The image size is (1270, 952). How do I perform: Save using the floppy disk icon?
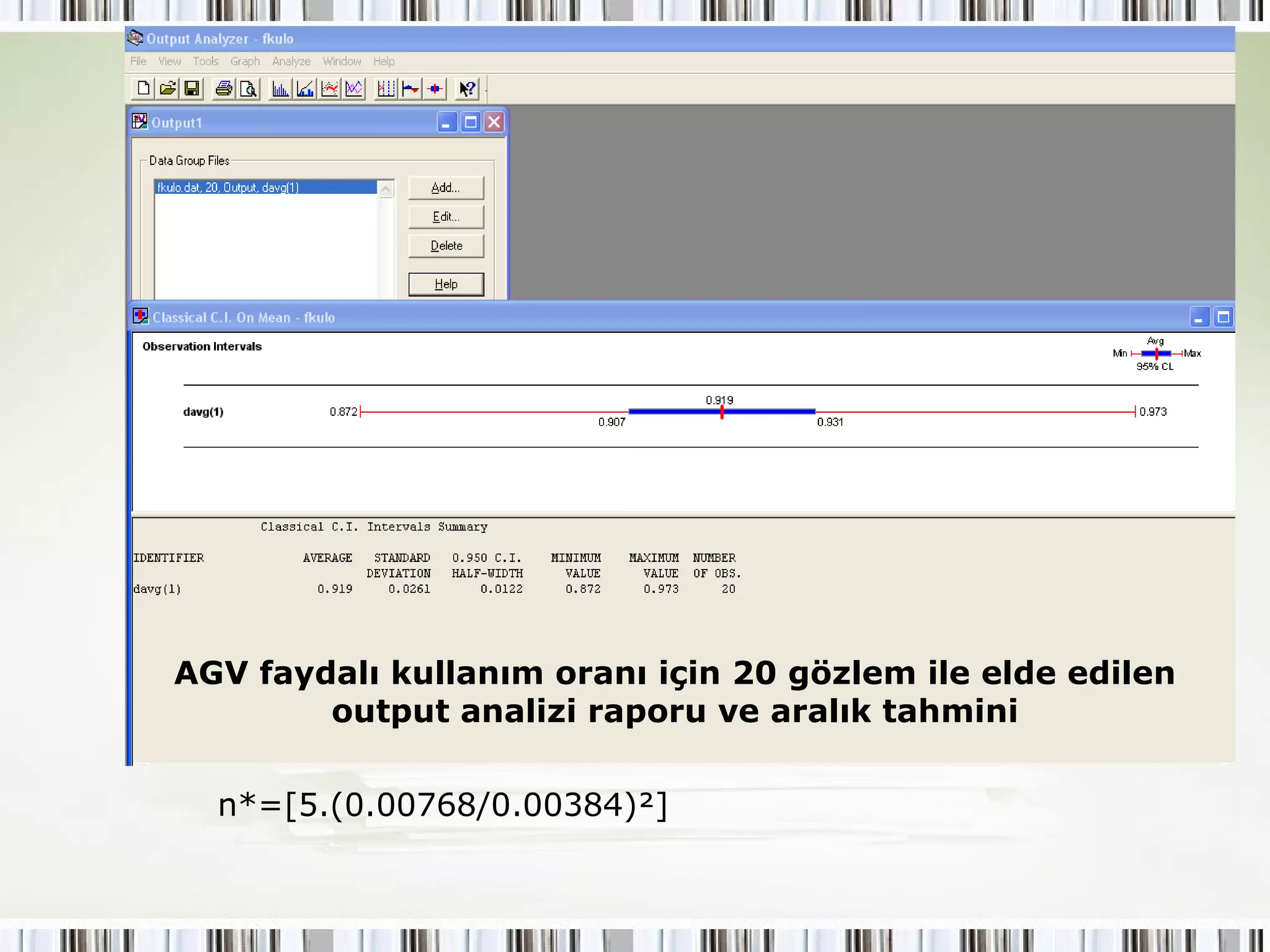(192, 89)
